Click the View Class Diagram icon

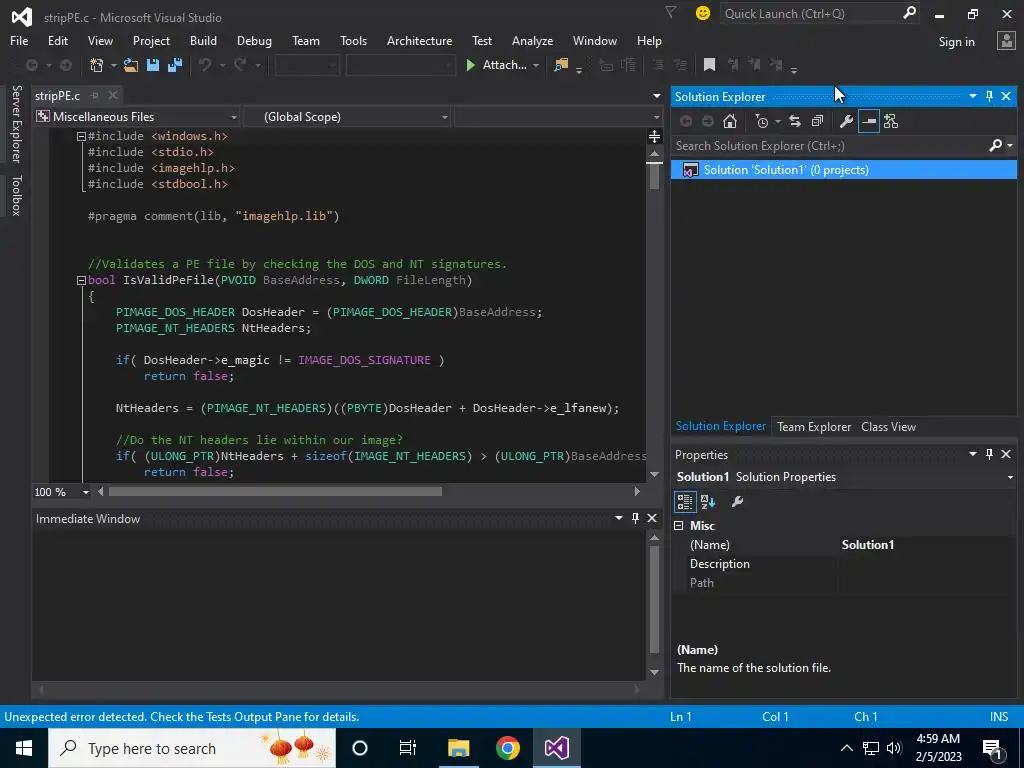point(891,121)
